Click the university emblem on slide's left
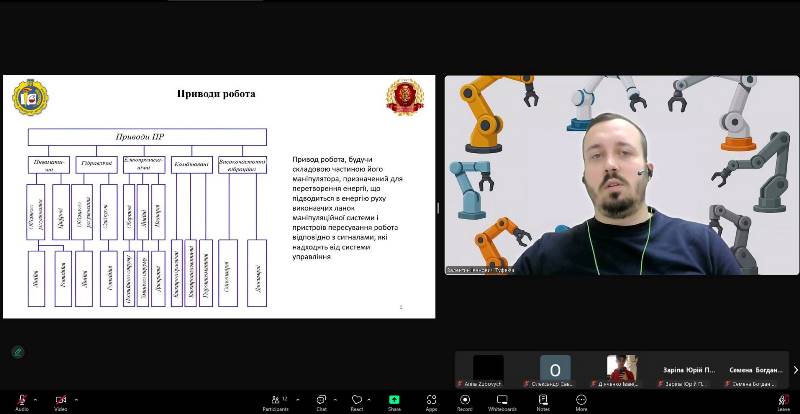The width and height of the screenshot is (800, 414). click(30, 97)
